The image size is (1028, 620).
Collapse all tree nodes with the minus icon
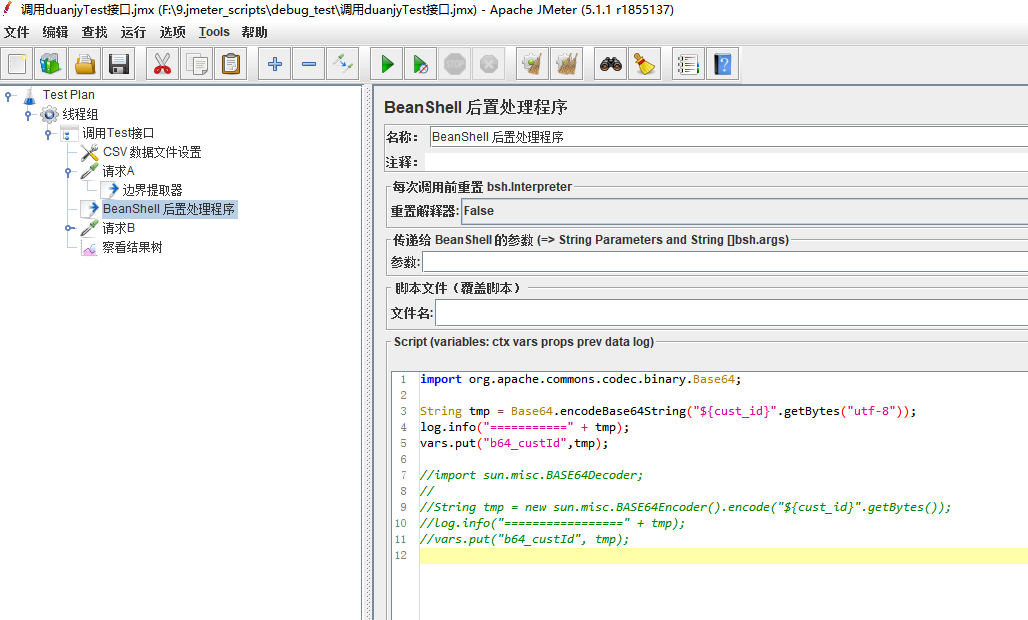coord(308,63)
